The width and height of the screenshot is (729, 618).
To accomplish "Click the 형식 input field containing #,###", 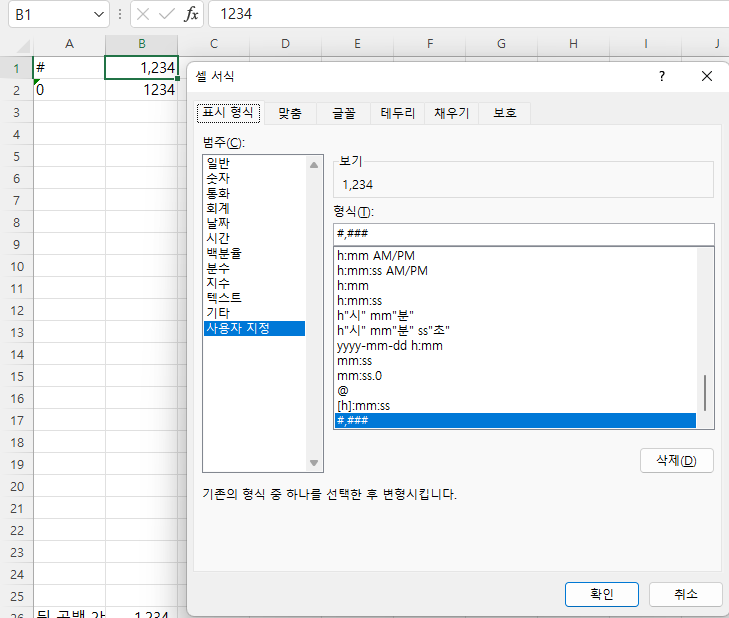I will [x=524, y=234].
